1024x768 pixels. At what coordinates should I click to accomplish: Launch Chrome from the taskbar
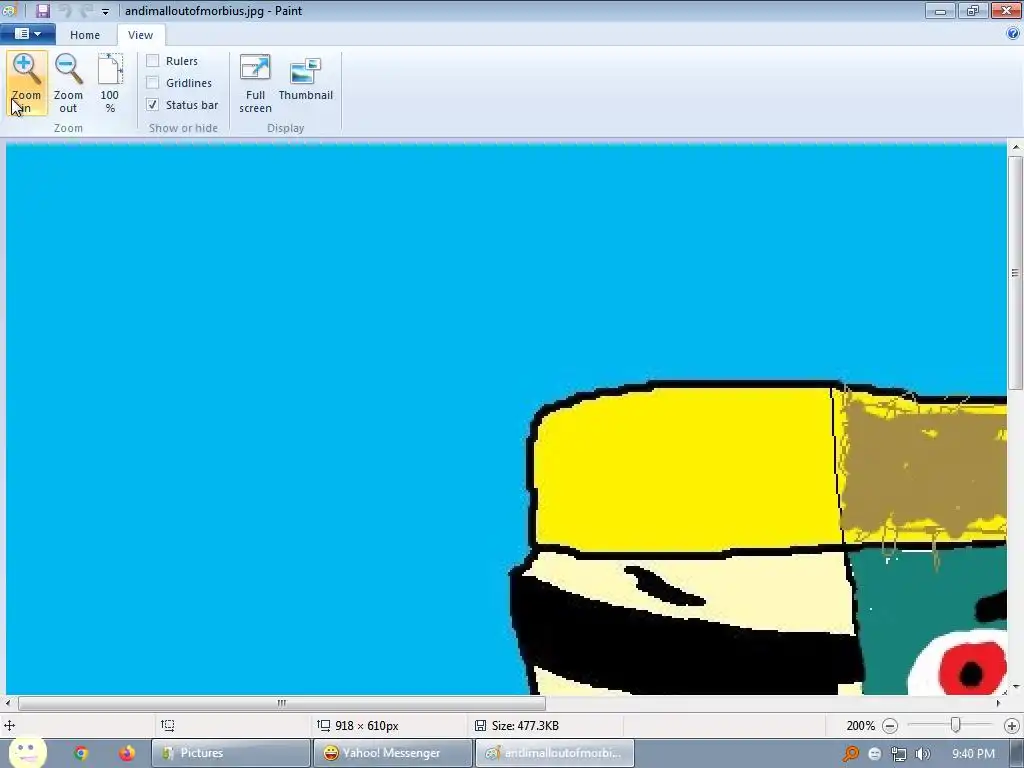click(x=81, y=753)
